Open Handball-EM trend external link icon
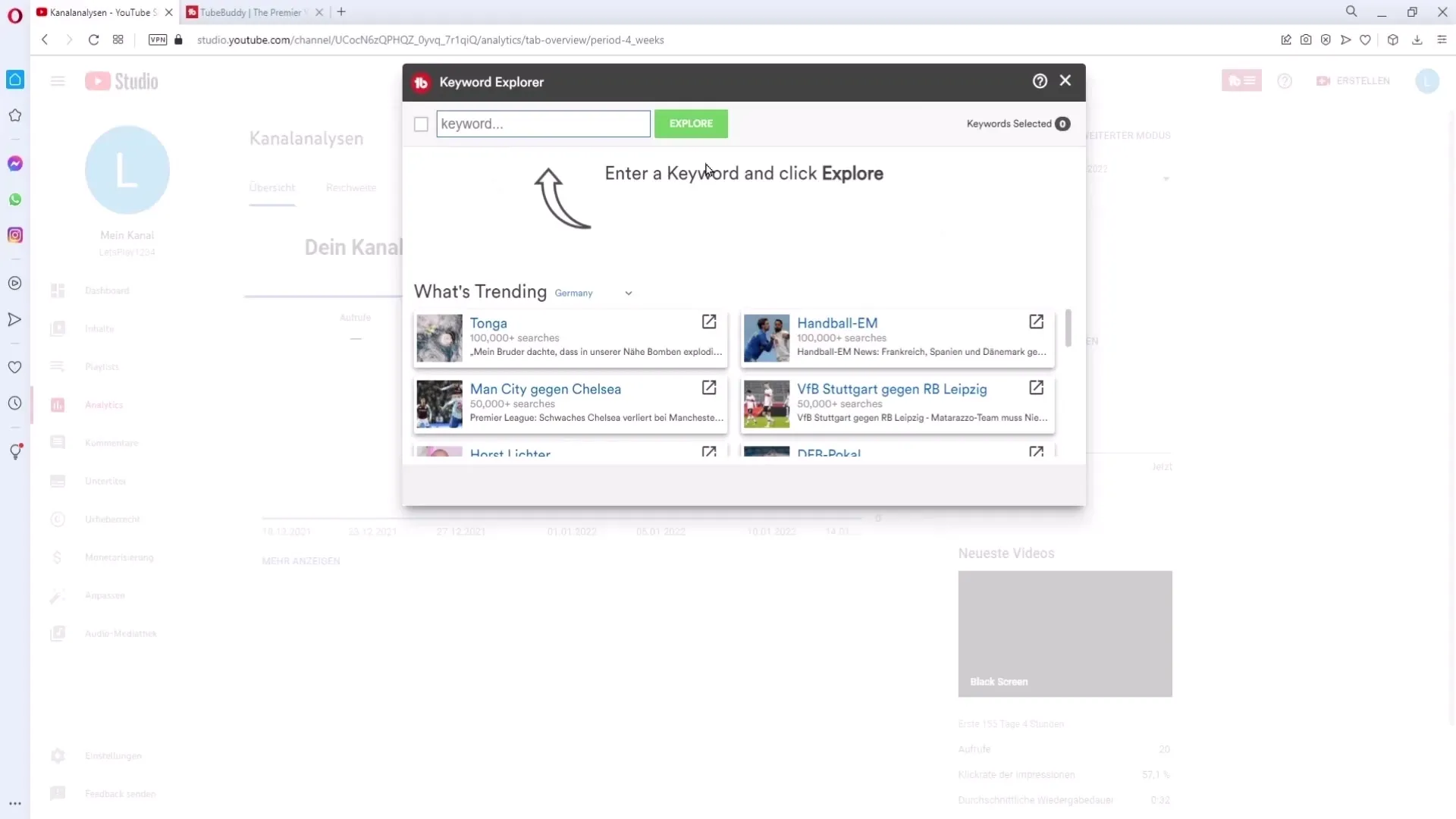 [x=1037, y=322]
